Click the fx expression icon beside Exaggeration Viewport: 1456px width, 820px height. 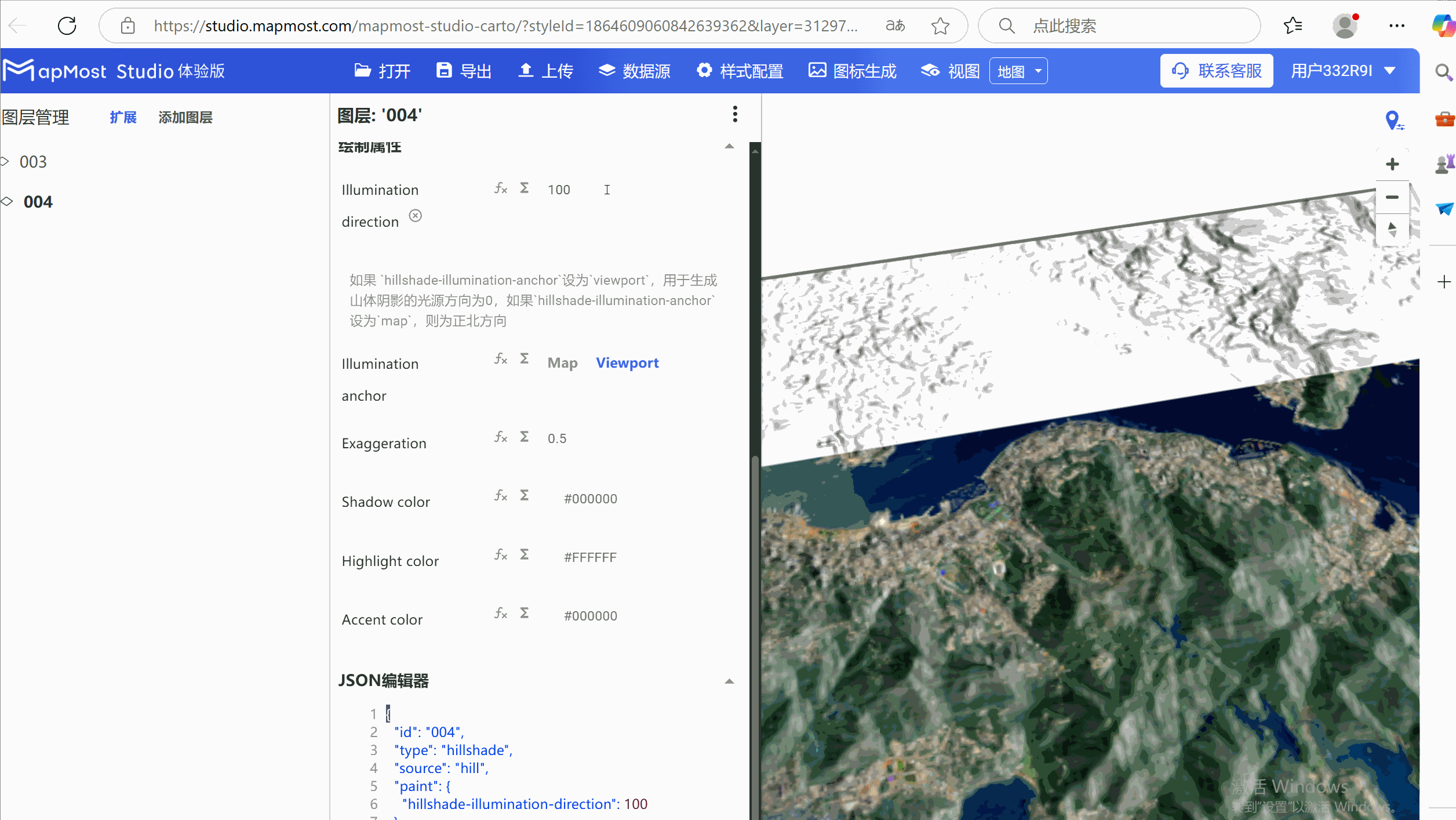(500, 438)
